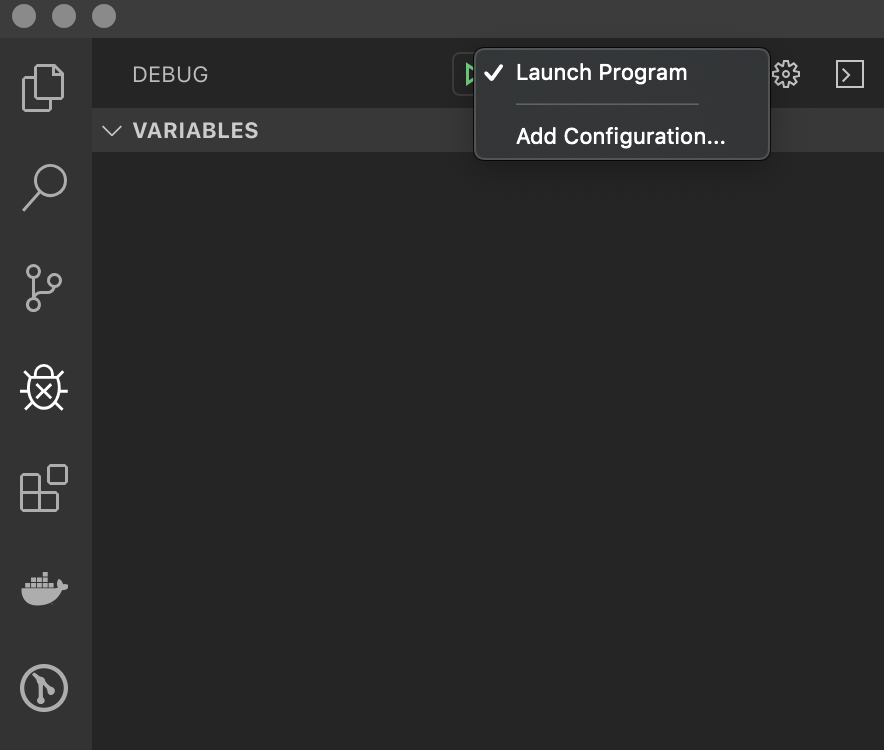Viewport: 884px width, 750px height.
Task: Select the Launch Program configuration
Action: click(601, 73)
